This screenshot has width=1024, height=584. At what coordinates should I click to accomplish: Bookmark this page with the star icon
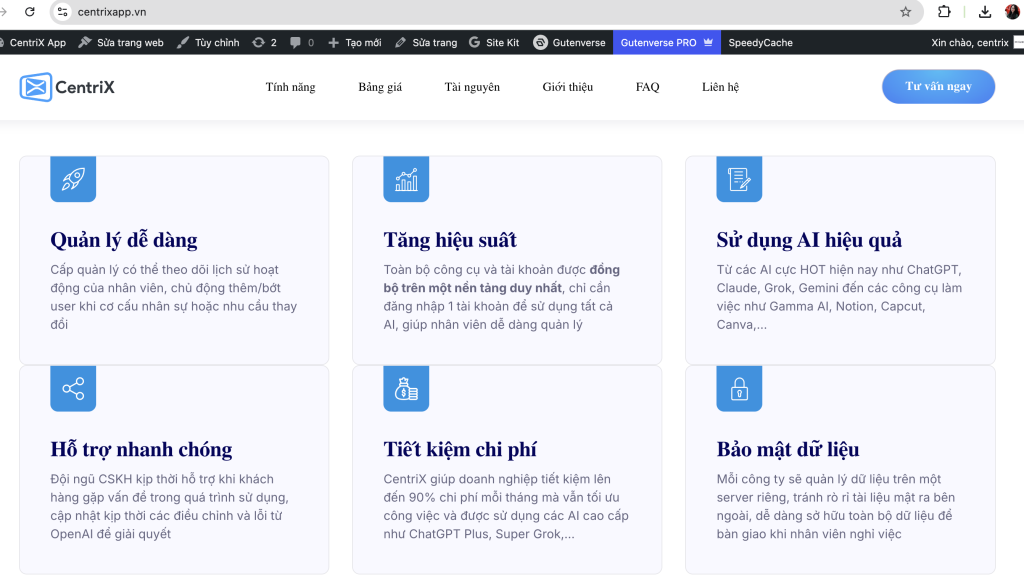click(x=905, y=12)
